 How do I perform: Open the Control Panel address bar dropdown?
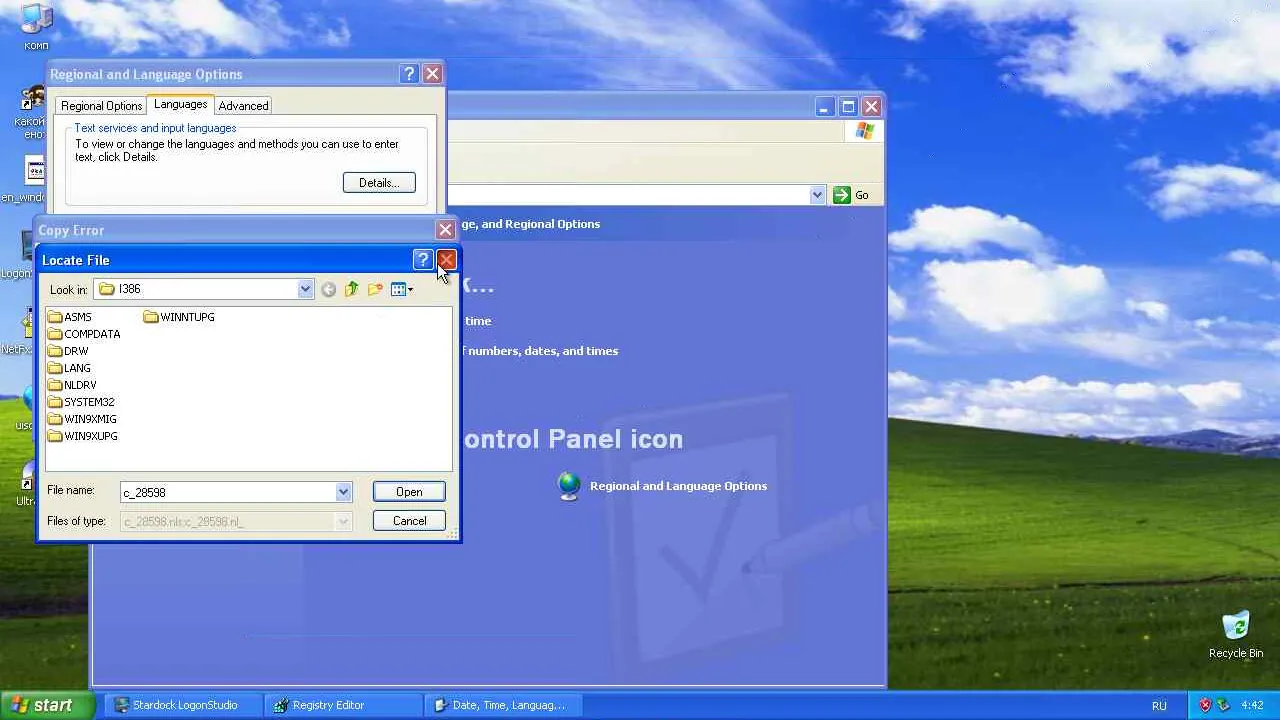(x=817, y=195)
